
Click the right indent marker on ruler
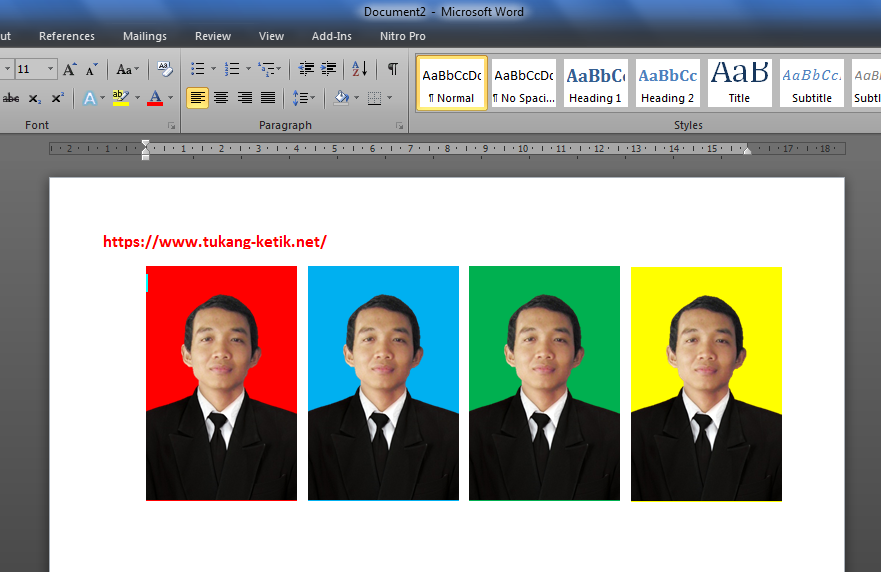747,150
